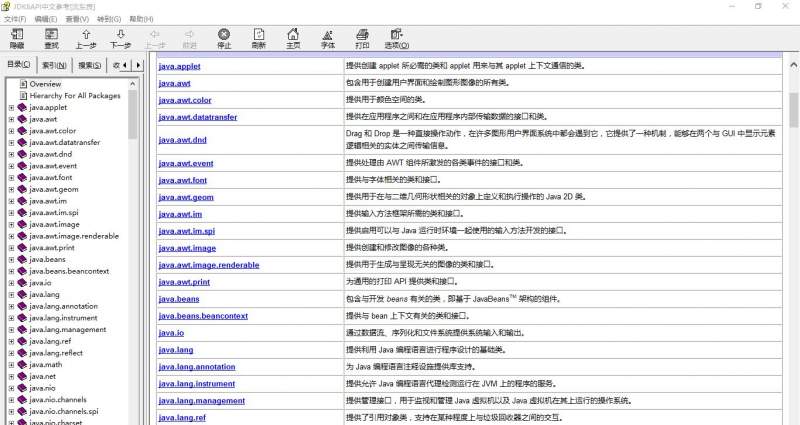Open the Help (帮助) menu
The image size is (800, 425).
[141, 19]
